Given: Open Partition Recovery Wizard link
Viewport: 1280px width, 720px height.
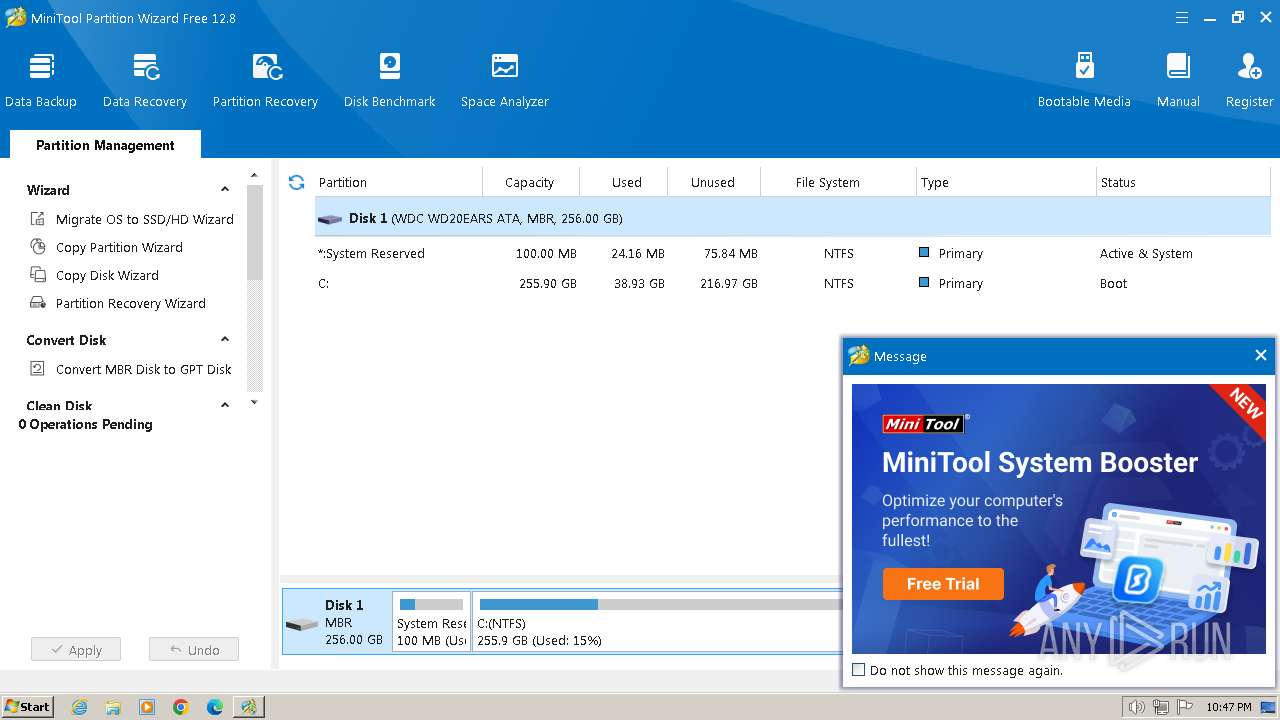Looking at the screenshot, I should coord(131,303).
